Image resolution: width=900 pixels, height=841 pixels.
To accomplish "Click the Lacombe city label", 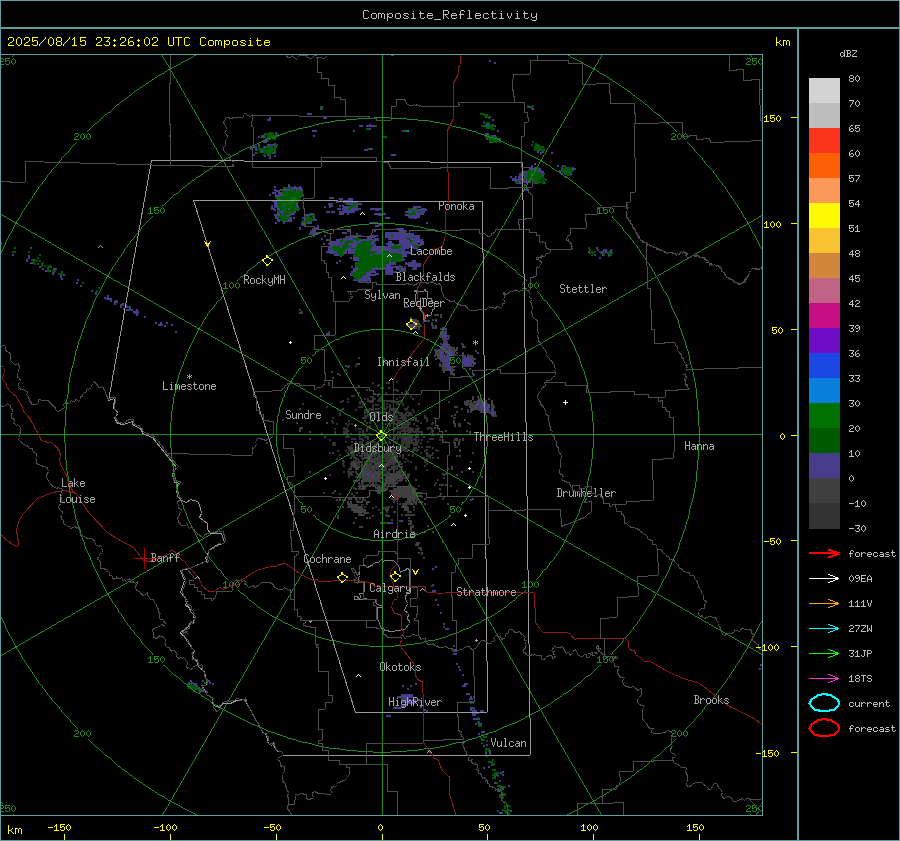I will tap(431, 251).
